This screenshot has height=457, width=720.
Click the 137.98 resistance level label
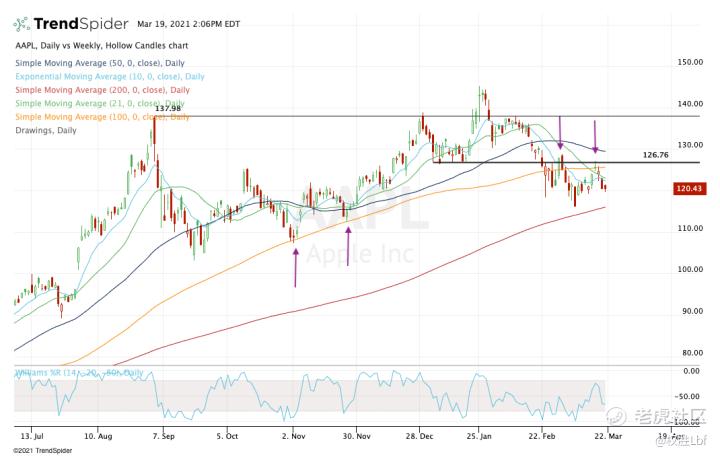pos(168,109)
